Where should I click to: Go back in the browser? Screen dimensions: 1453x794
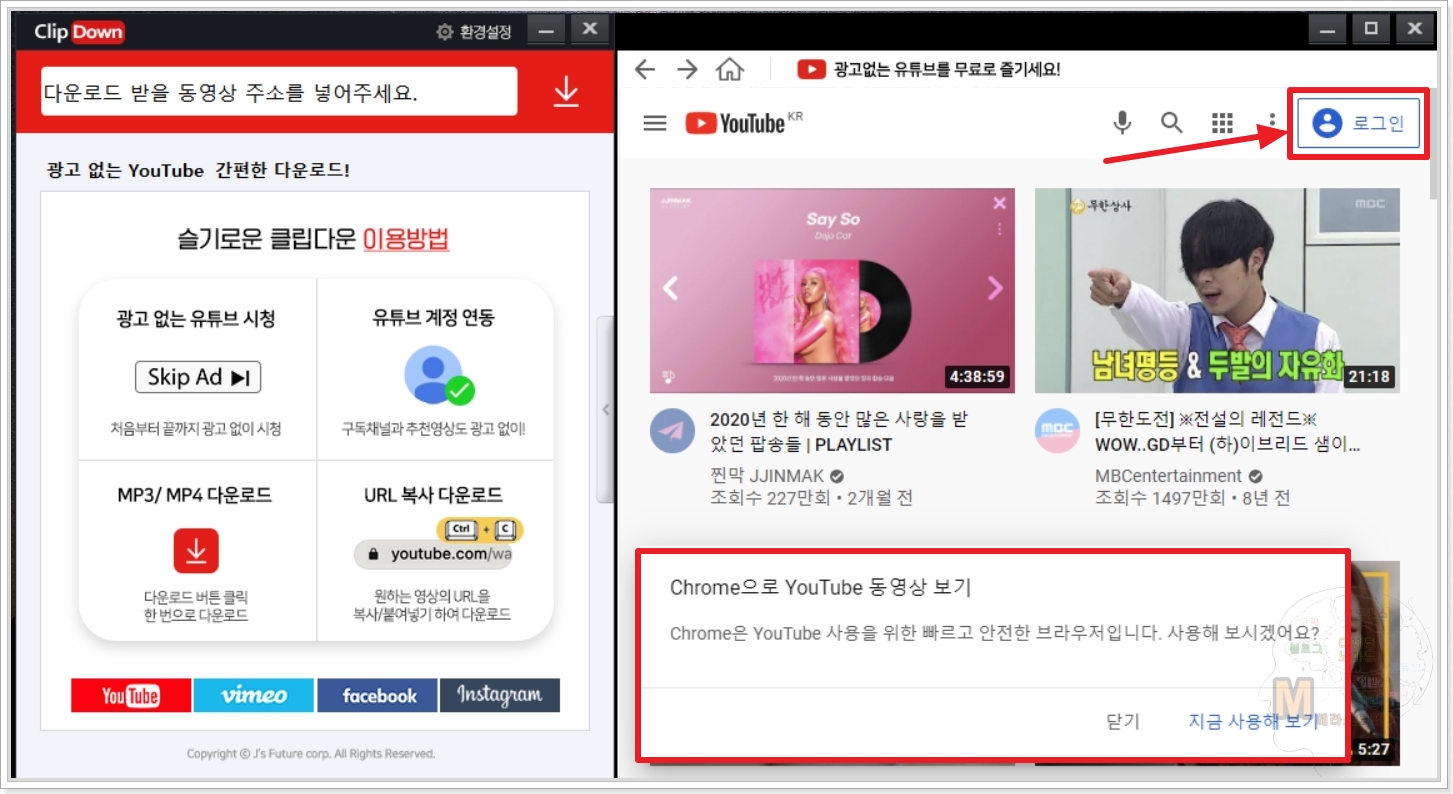tap(645, 69)
